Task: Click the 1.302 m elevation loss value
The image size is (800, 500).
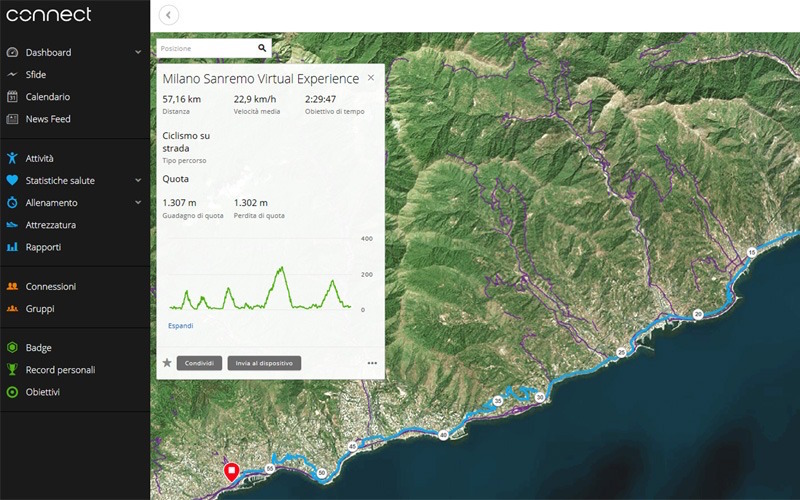Action: pyautogui.click(x=251, y=203)
